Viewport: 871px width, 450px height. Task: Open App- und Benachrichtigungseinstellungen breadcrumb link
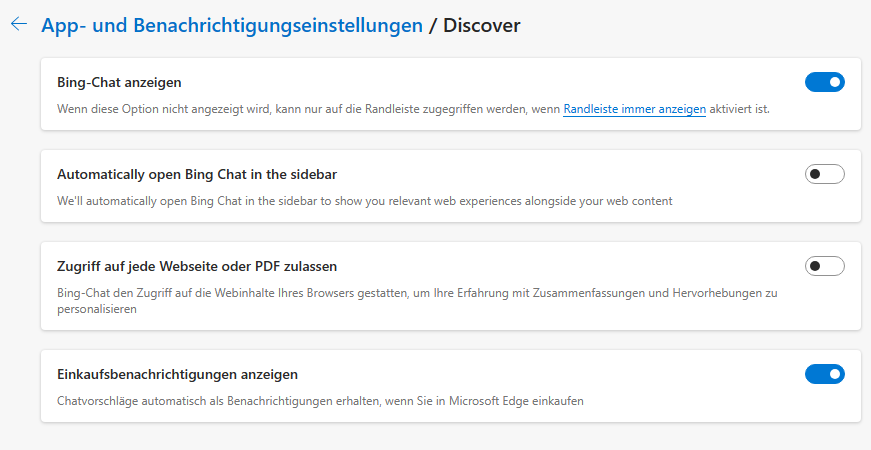(x=232, y=26)
